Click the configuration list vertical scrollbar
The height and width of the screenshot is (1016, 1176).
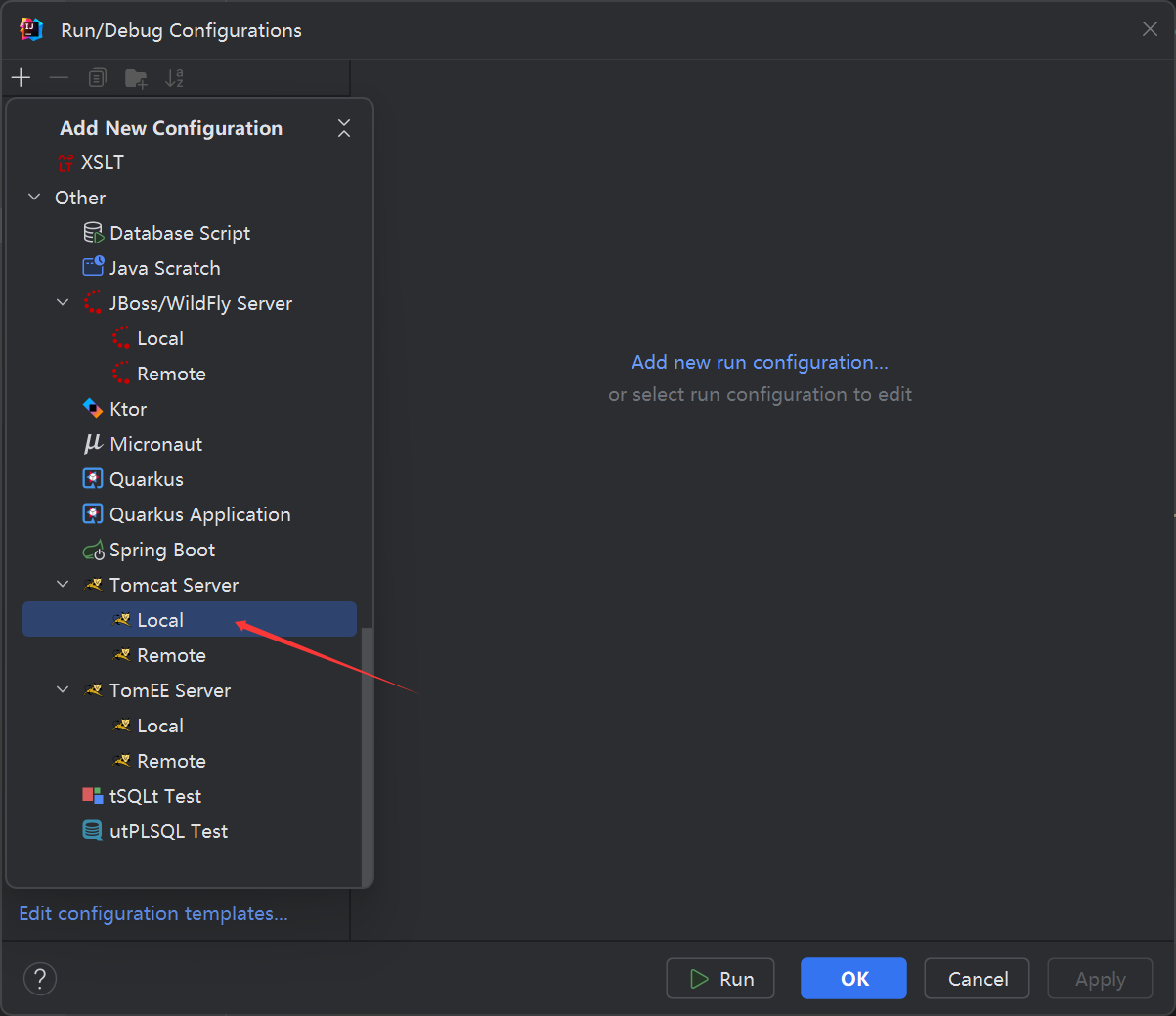click(367, 755)
